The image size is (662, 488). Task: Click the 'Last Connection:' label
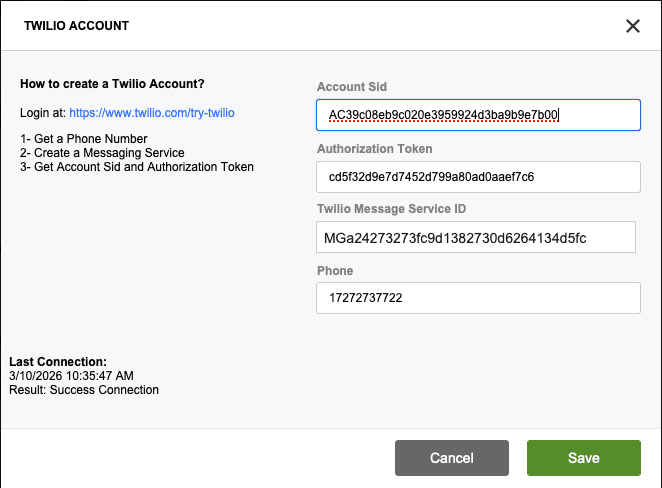click(x=58, y=362)
